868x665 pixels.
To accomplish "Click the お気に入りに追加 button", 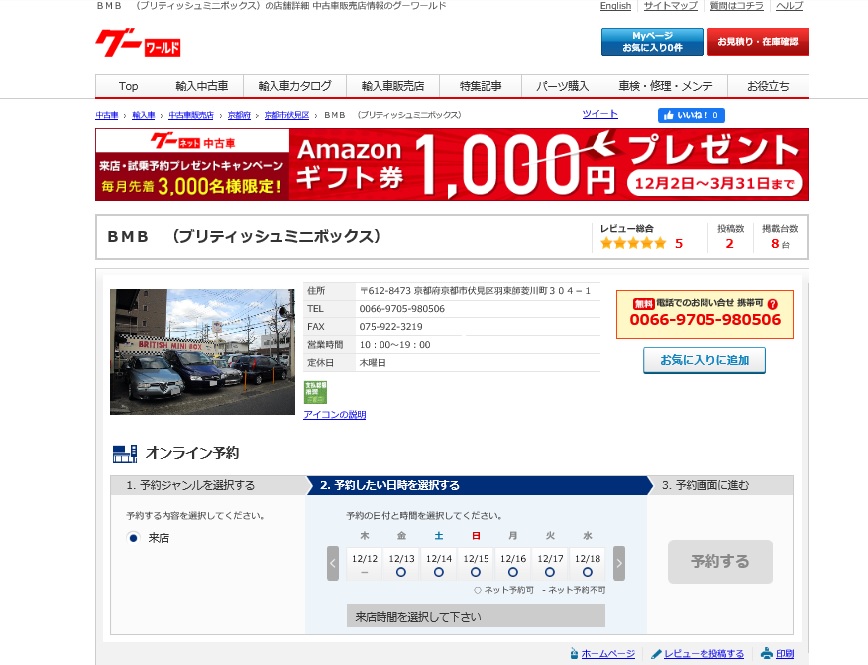I will pyautogui.click(x=704, y=360).
